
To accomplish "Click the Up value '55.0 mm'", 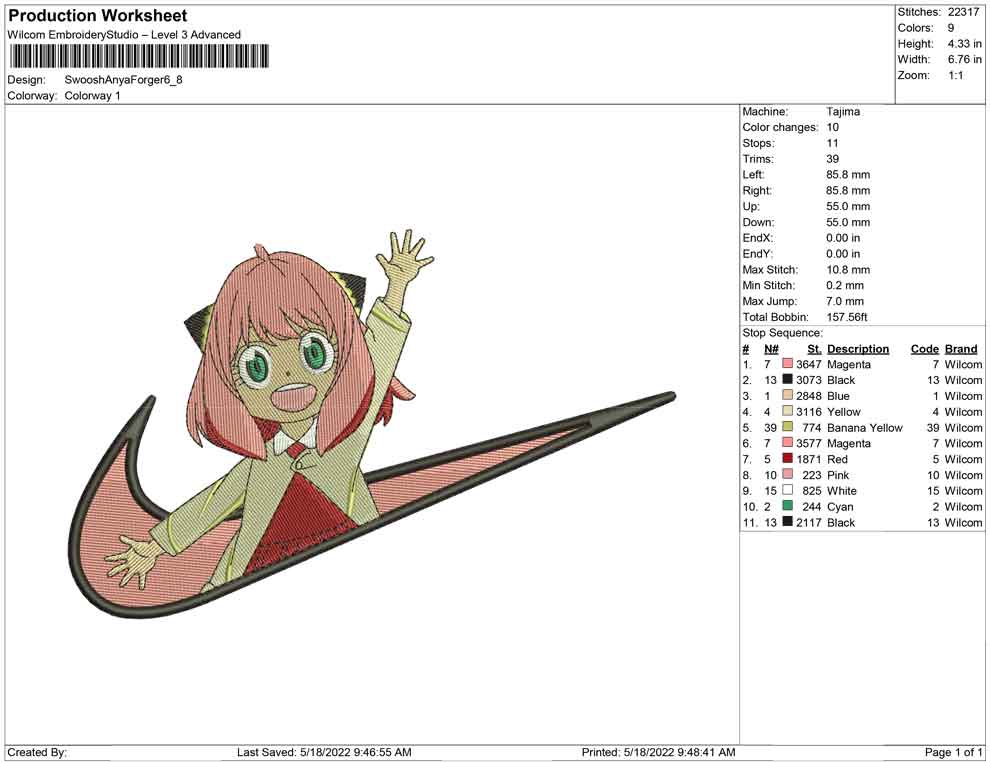I will tap(848, 206).
